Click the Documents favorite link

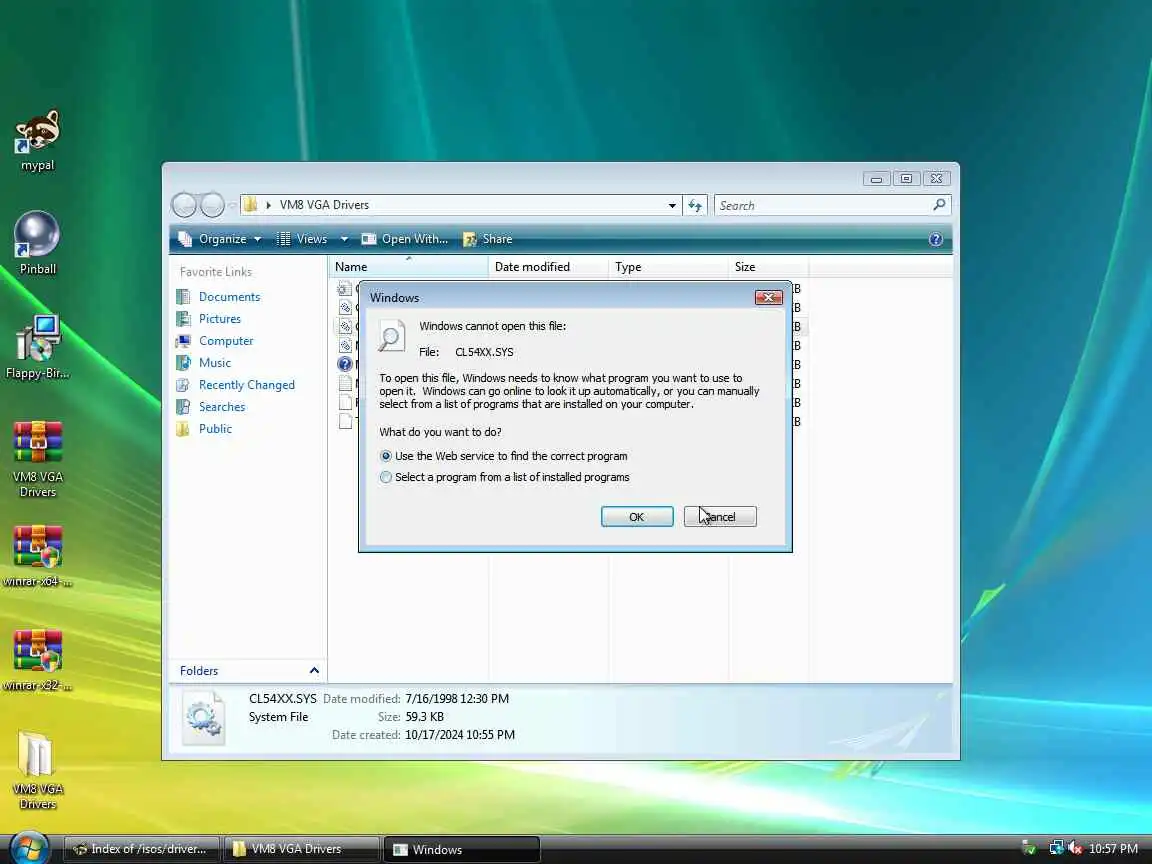[229, 297]
